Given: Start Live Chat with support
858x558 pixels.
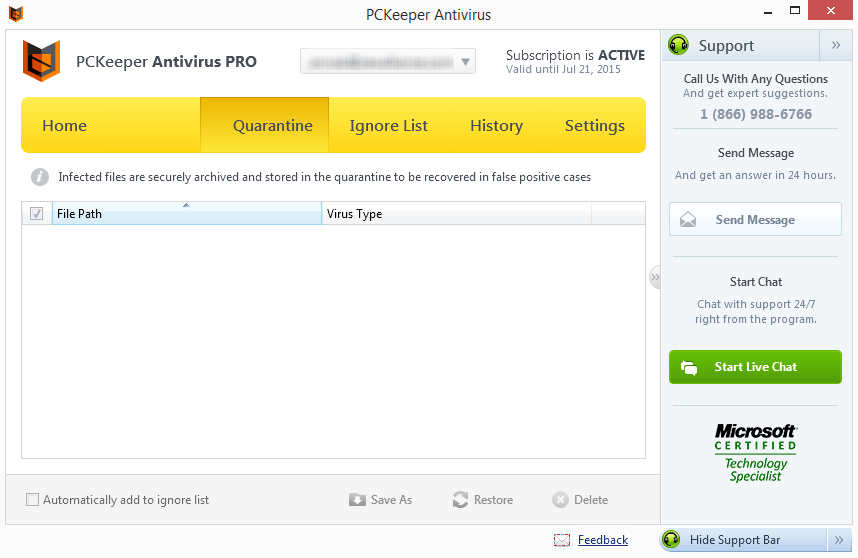Looking at the screenshot, I should coord(755,367).
